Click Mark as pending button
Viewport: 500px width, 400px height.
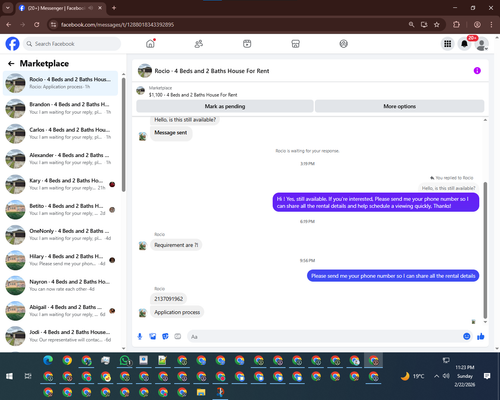(x=225, y=106)
